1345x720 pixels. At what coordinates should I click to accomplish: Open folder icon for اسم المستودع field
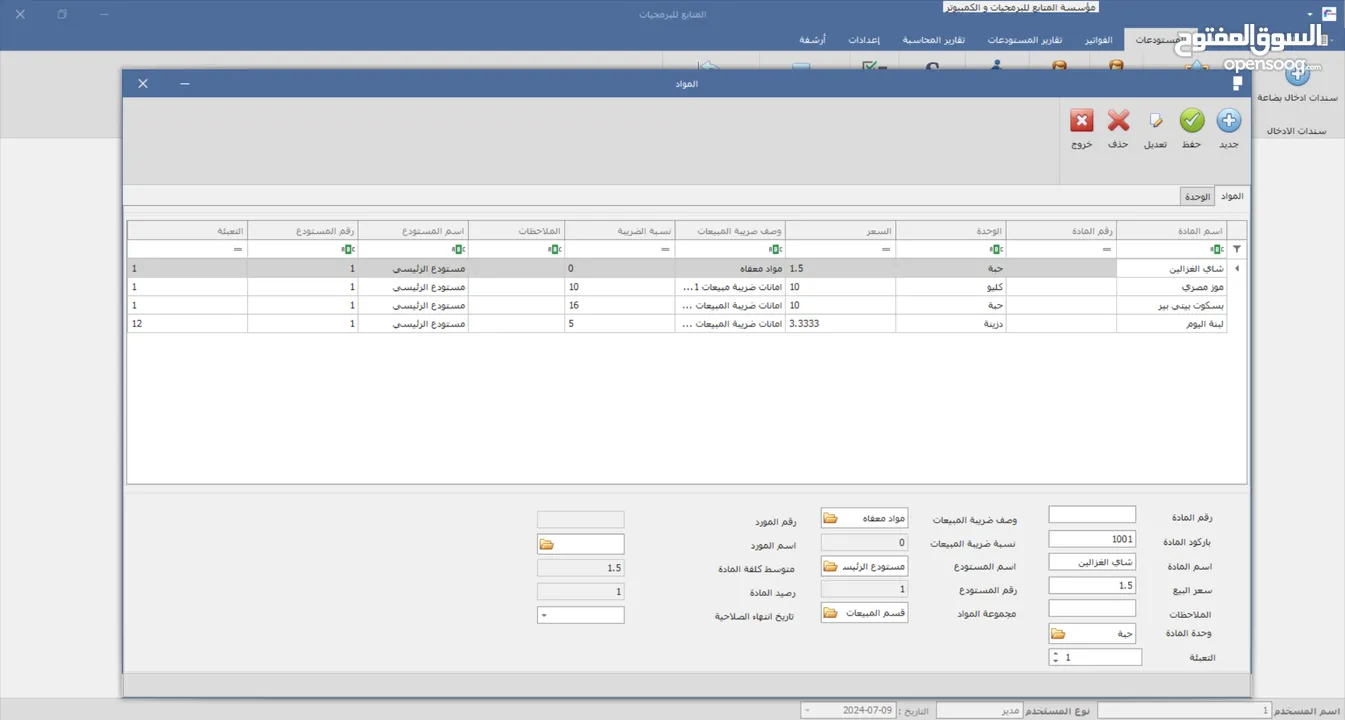[830, 566]
